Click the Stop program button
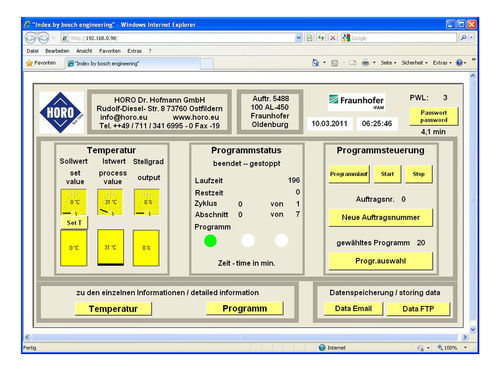Image resolution: width=500 pixels, height=371 pixels. 419,174
